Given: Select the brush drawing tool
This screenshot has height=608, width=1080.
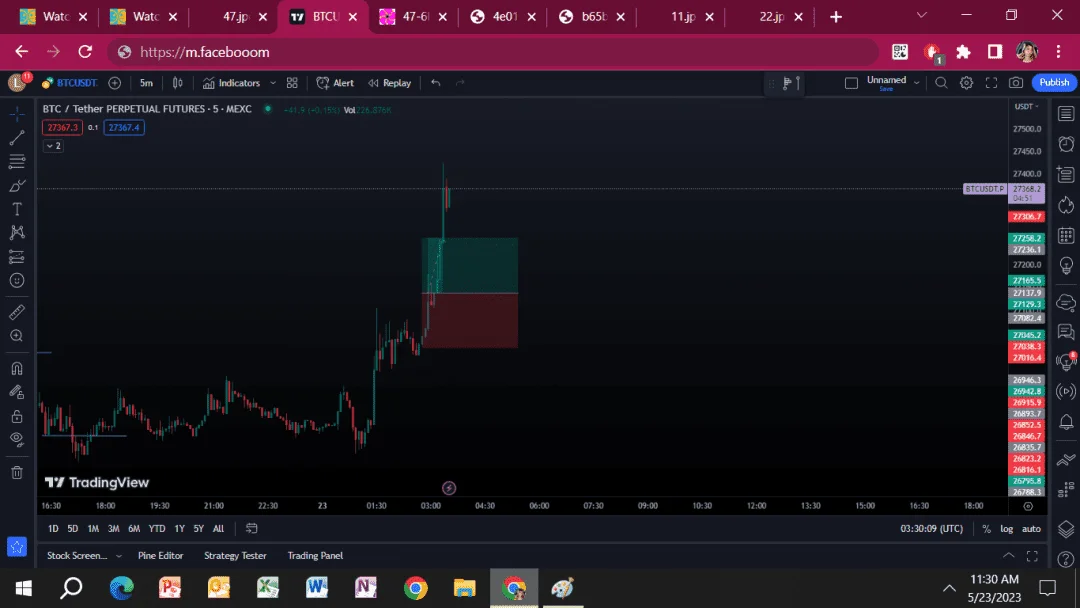Looking at the screenshot, I should coord(17,186).
